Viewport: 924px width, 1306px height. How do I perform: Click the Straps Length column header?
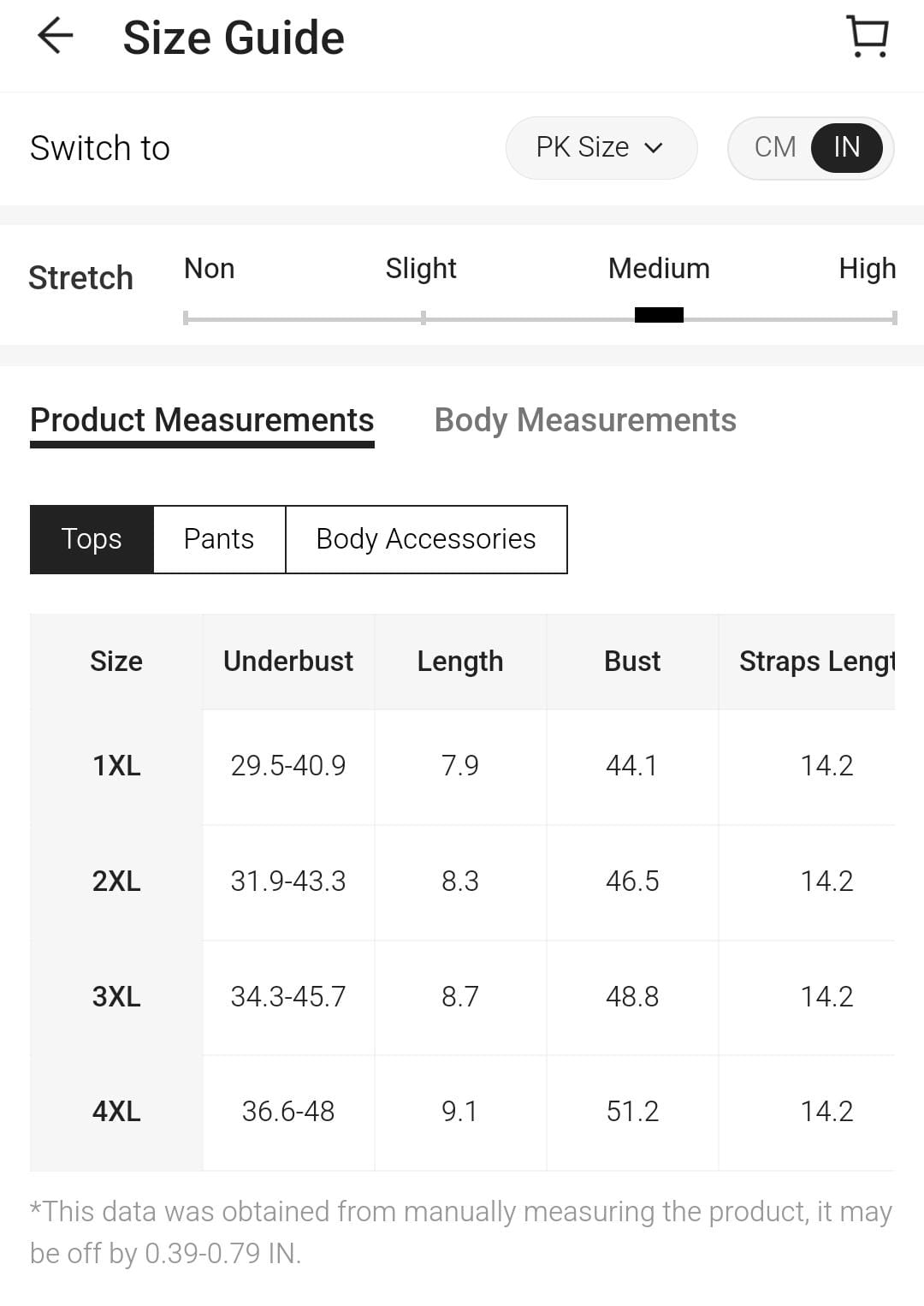816,662
